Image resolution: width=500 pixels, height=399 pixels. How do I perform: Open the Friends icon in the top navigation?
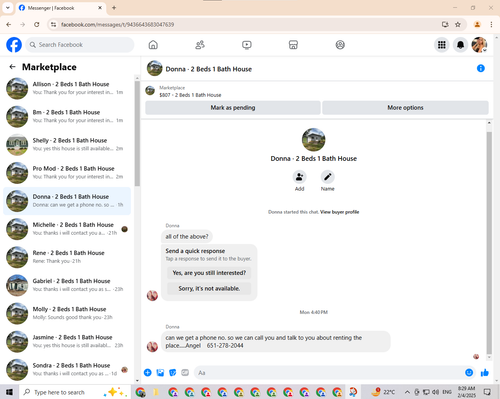click(x=200, y=45)
